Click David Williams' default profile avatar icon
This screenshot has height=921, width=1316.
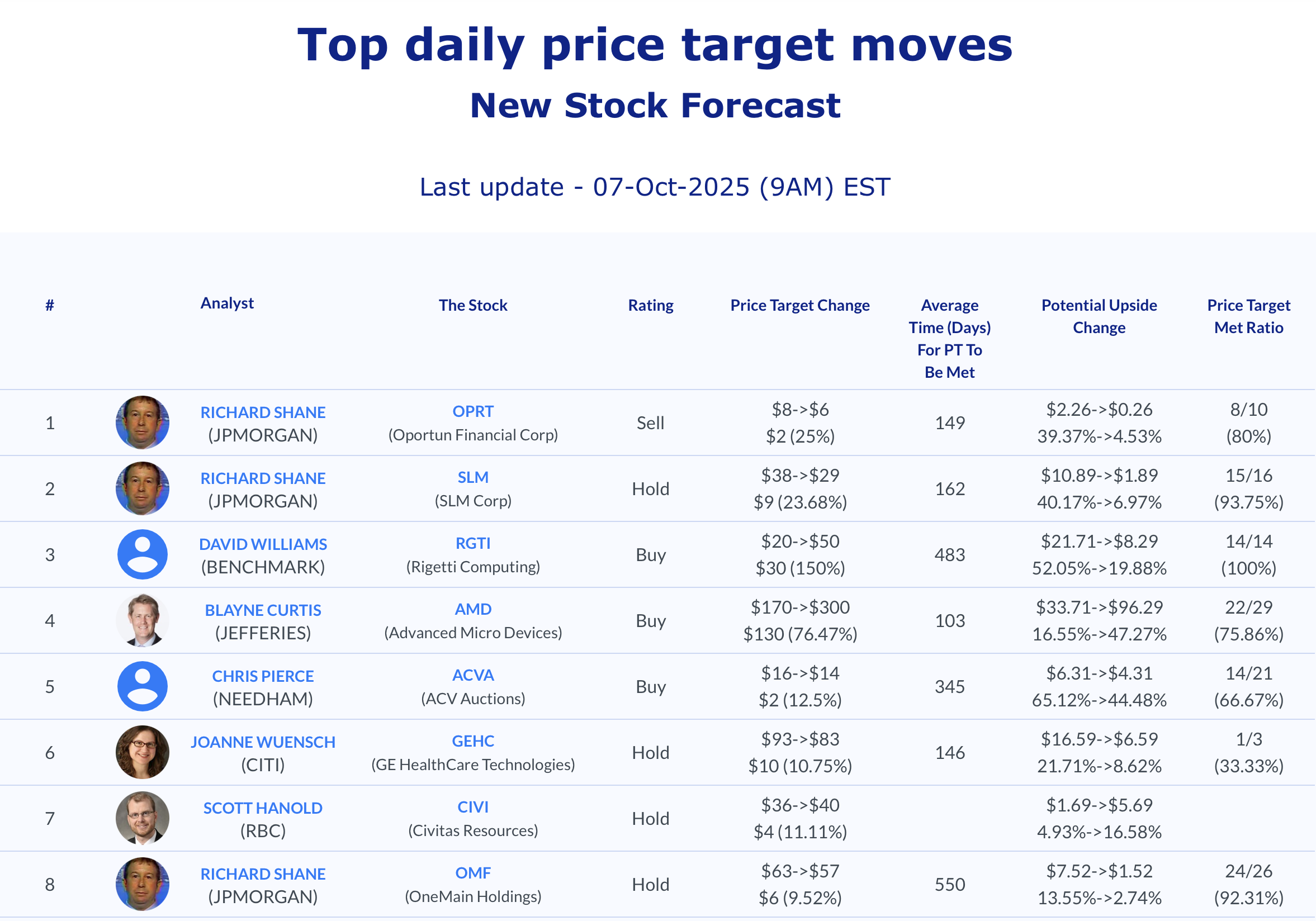[142, 554]
